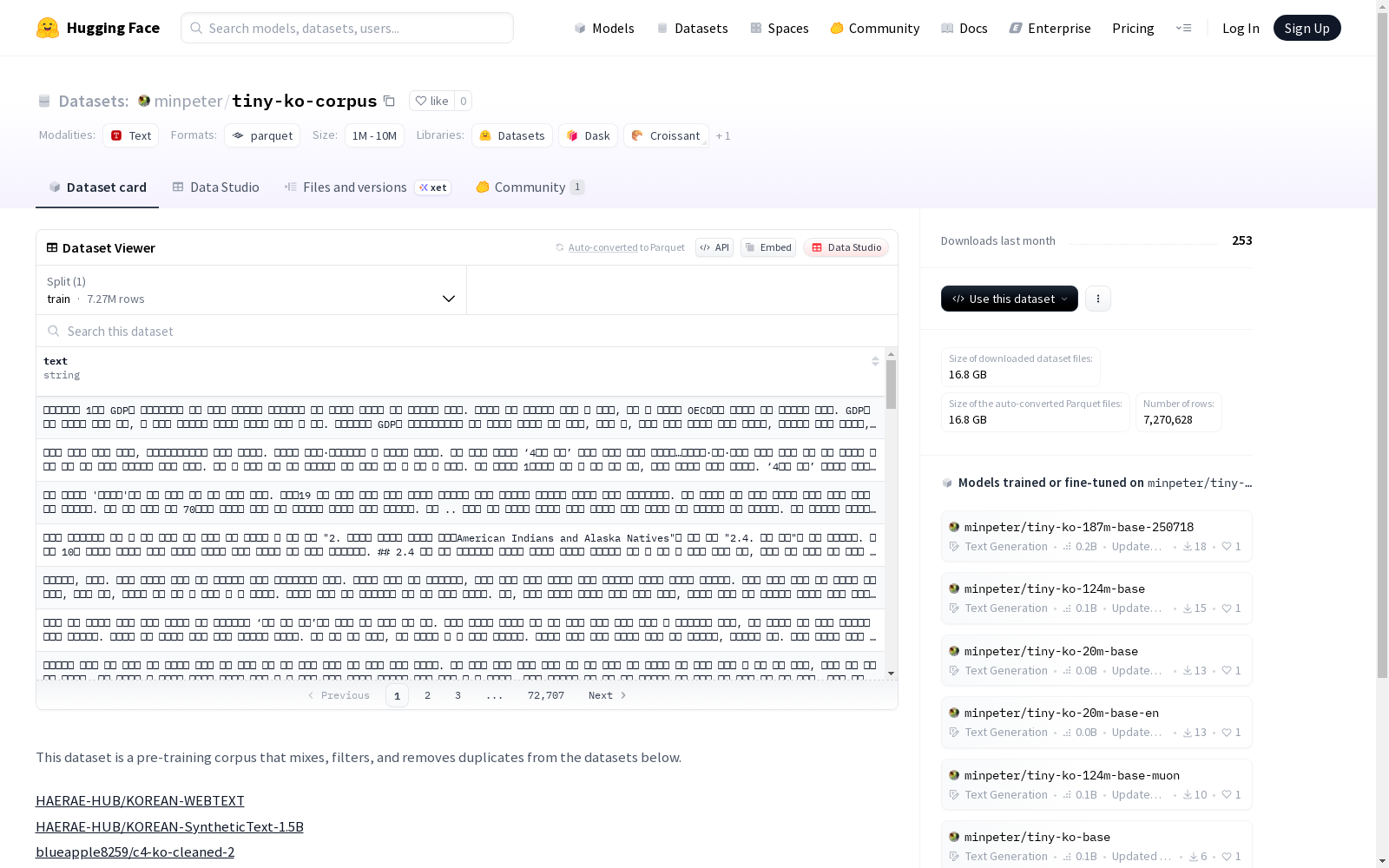Click the Dask library tag
Image resolution: width=1389 pixels, height=868 pixels.
pos(588,135)
